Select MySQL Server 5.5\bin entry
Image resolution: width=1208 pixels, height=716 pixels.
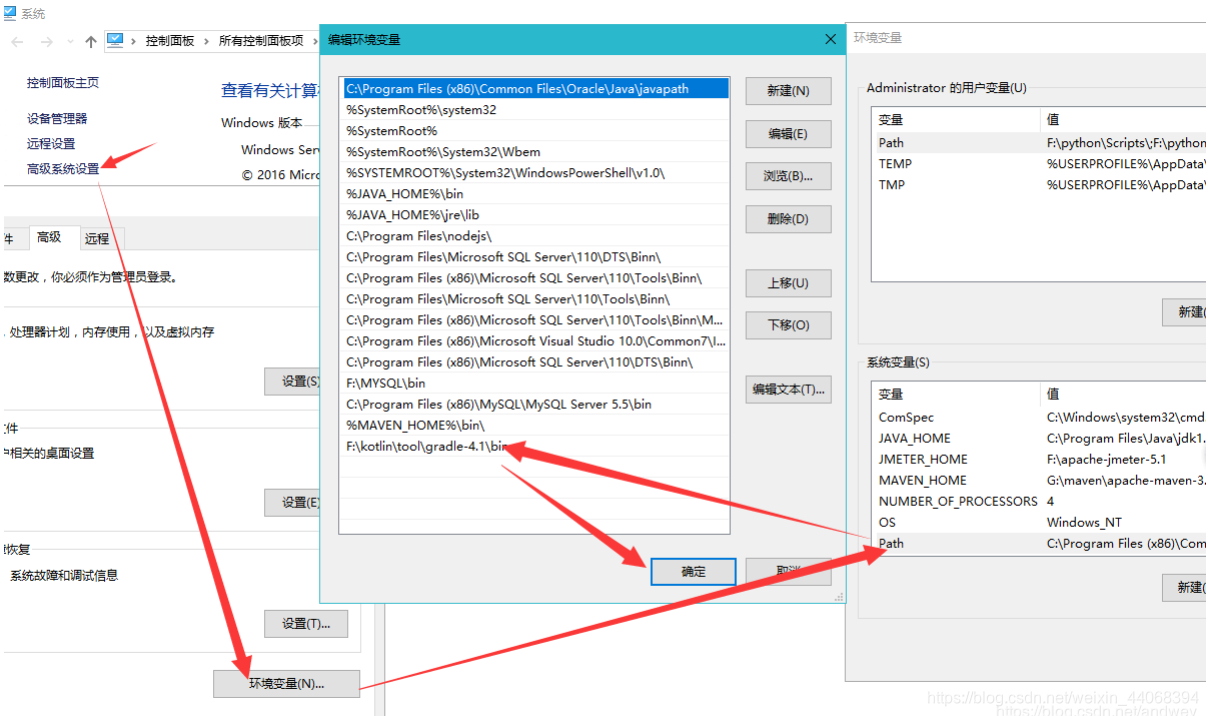pyautogui.click(x=535, y=404)
